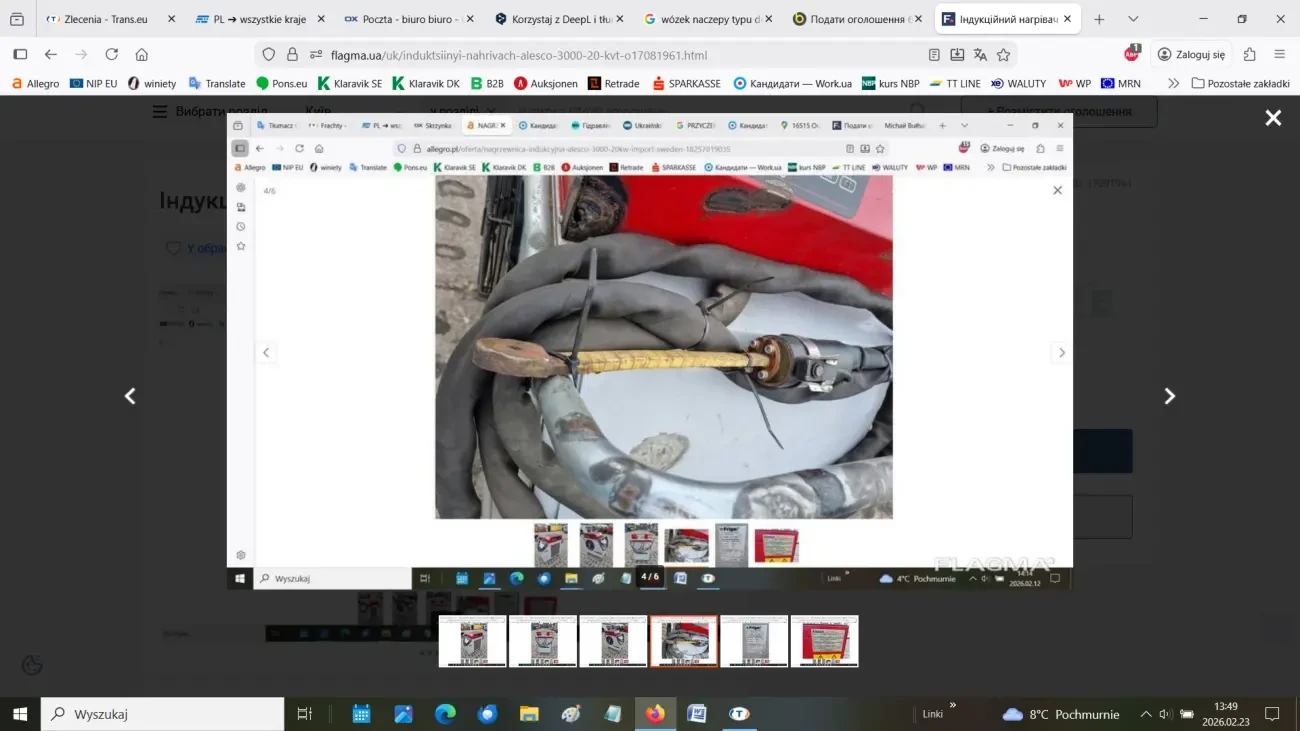
Task: Open the kurs NBP bookmark
Action: 891,84
